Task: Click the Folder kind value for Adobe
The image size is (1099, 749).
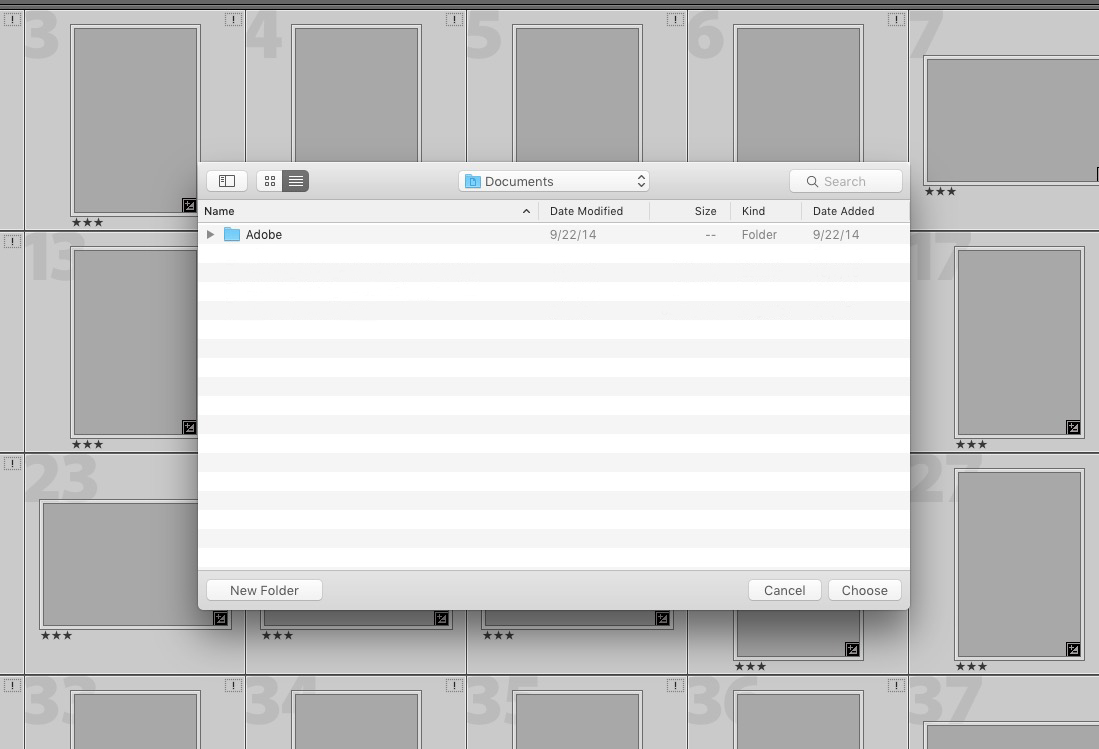Action: [759, 235]
